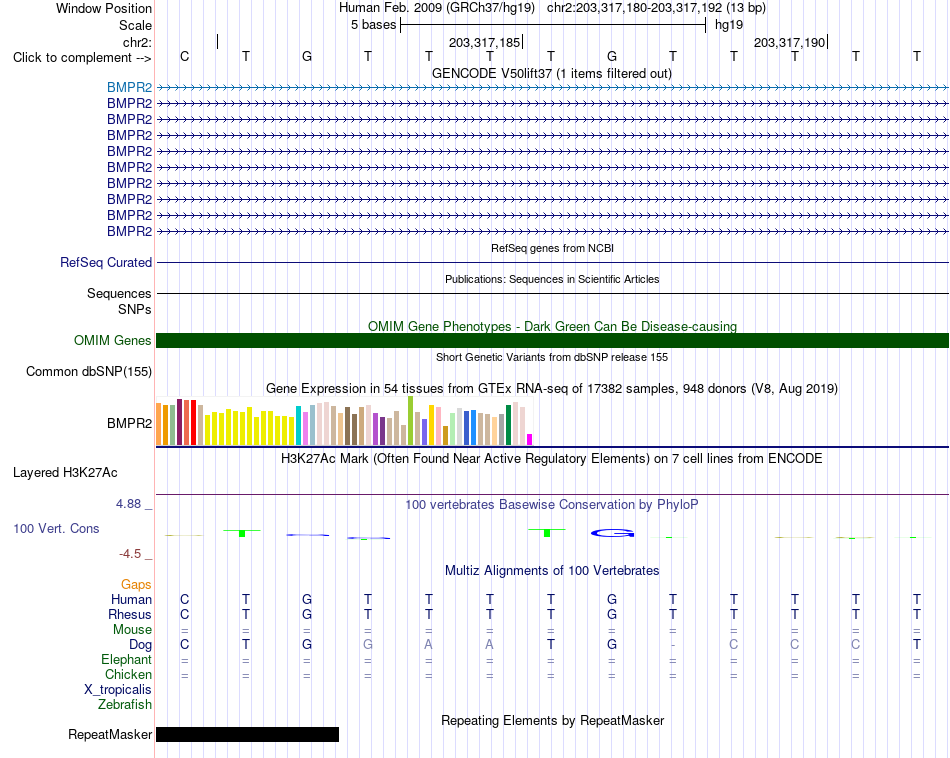Click the GTEx Gene Expression track title
The width and height of the screenshot is (950, 758).
coord(552,388)
